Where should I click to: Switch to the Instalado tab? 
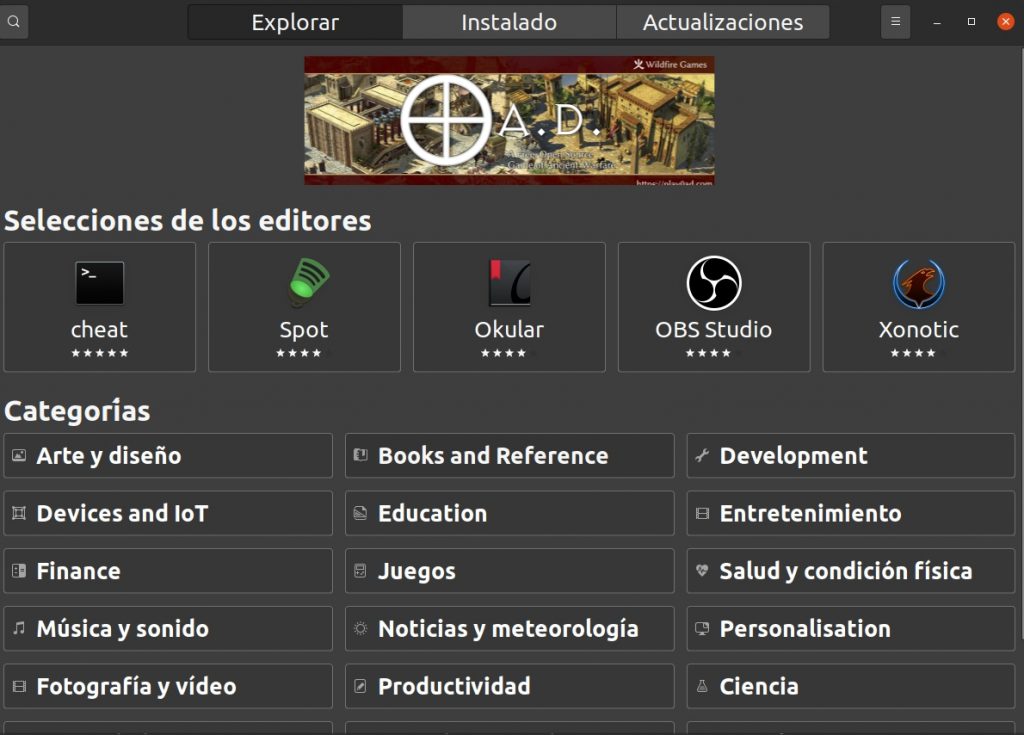pos(509,21)
